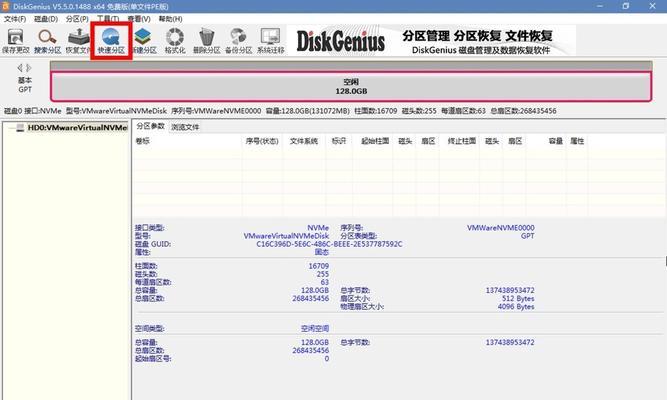Launch the 恢复文件 file recovery tool
Image resolution: width=667 pixels, height=400 pixels.
click(78, 41)
